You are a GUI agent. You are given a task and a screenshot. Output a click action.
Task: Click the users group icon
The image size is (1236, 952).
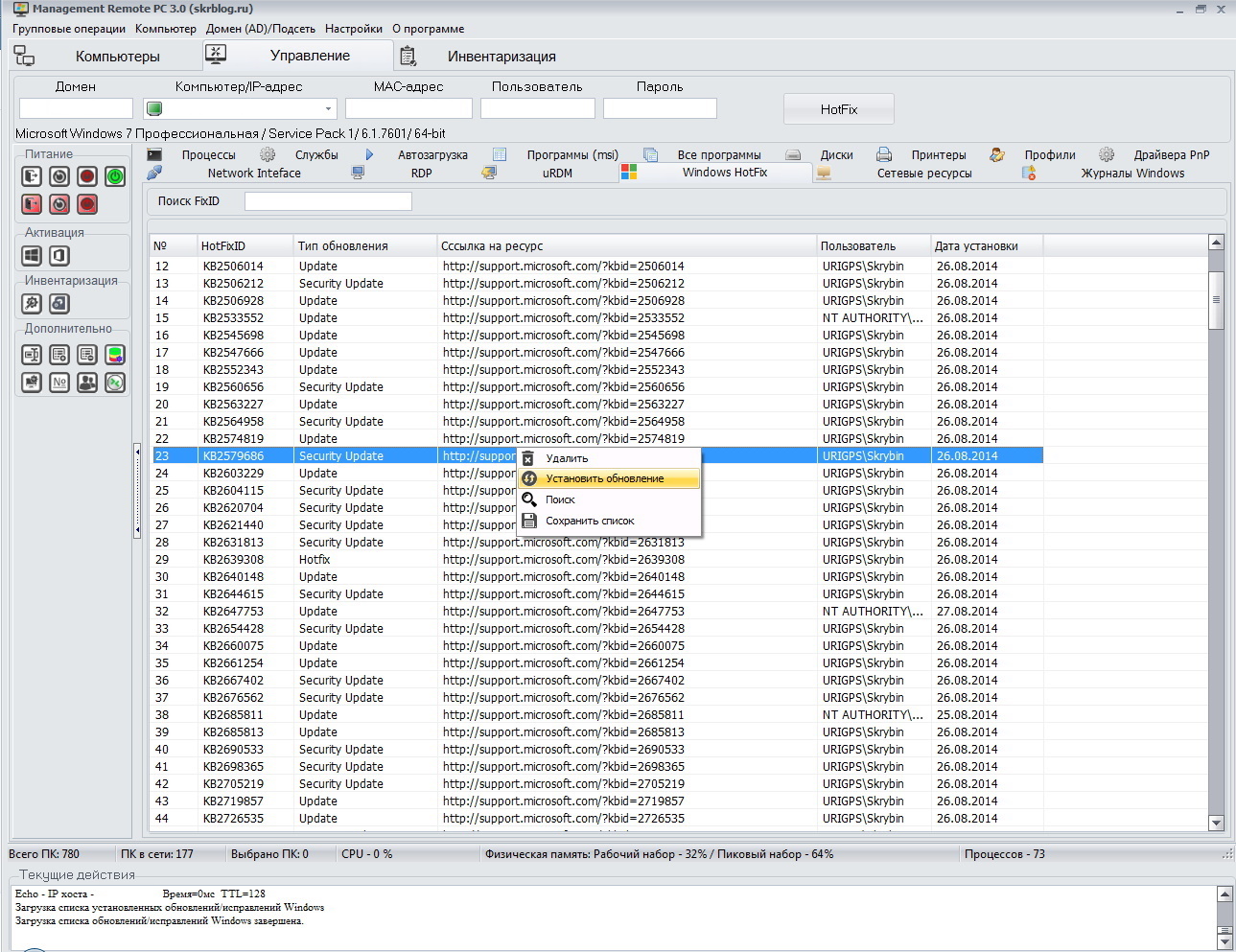pos(87,383)
